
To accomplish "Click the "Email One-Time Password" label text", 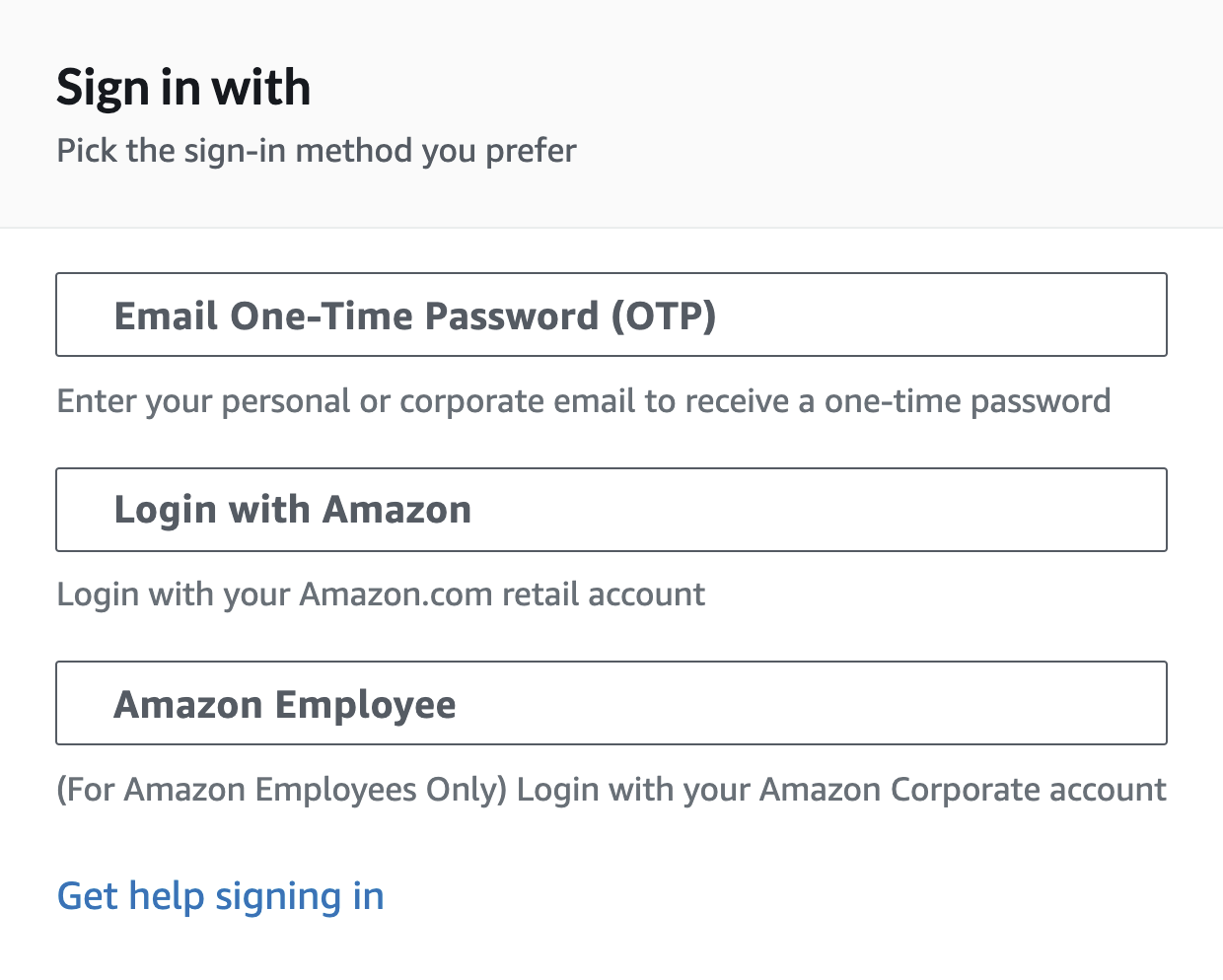I will (x=357, y=316).
